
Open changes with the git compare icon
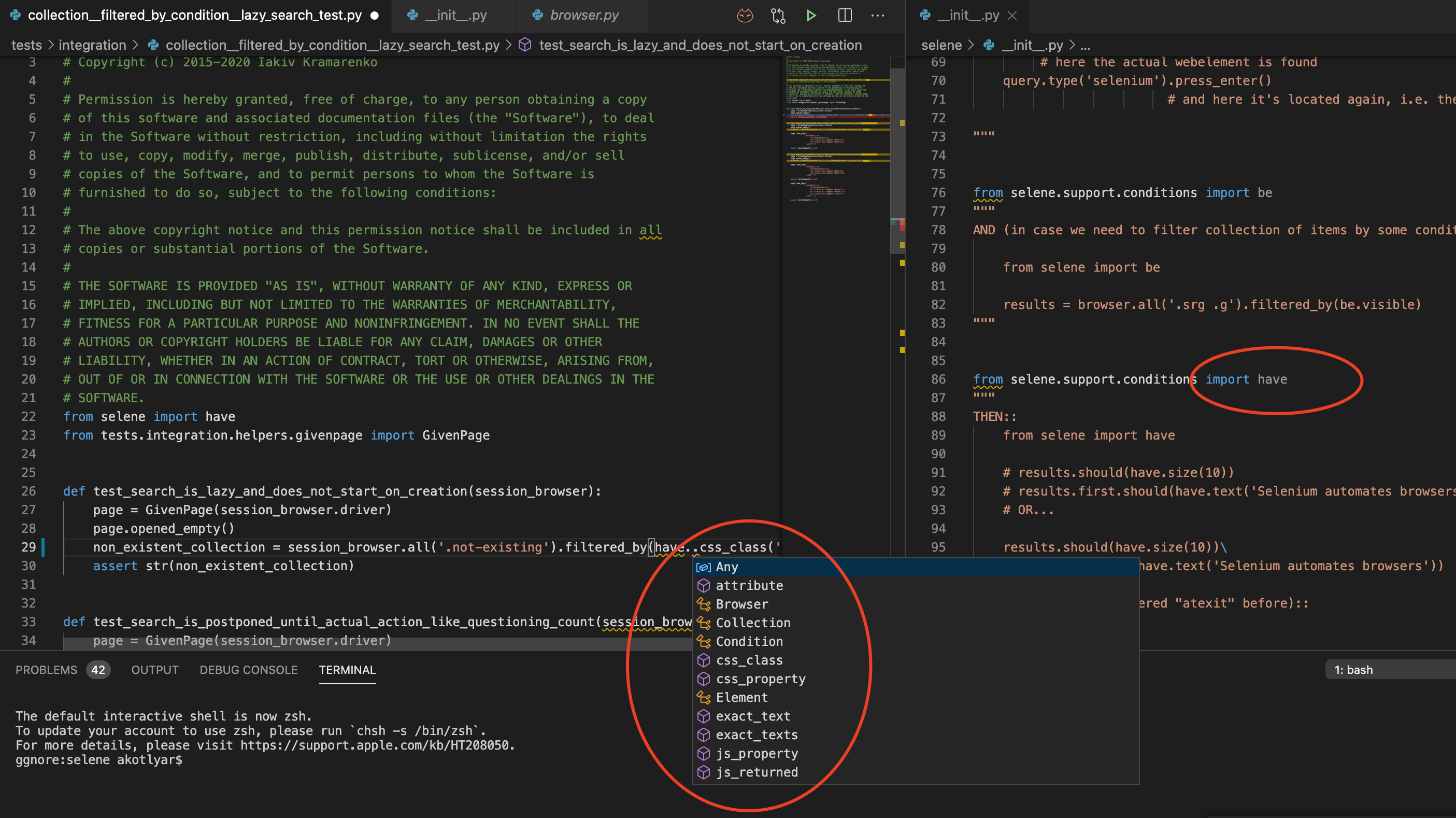point(778,15)
